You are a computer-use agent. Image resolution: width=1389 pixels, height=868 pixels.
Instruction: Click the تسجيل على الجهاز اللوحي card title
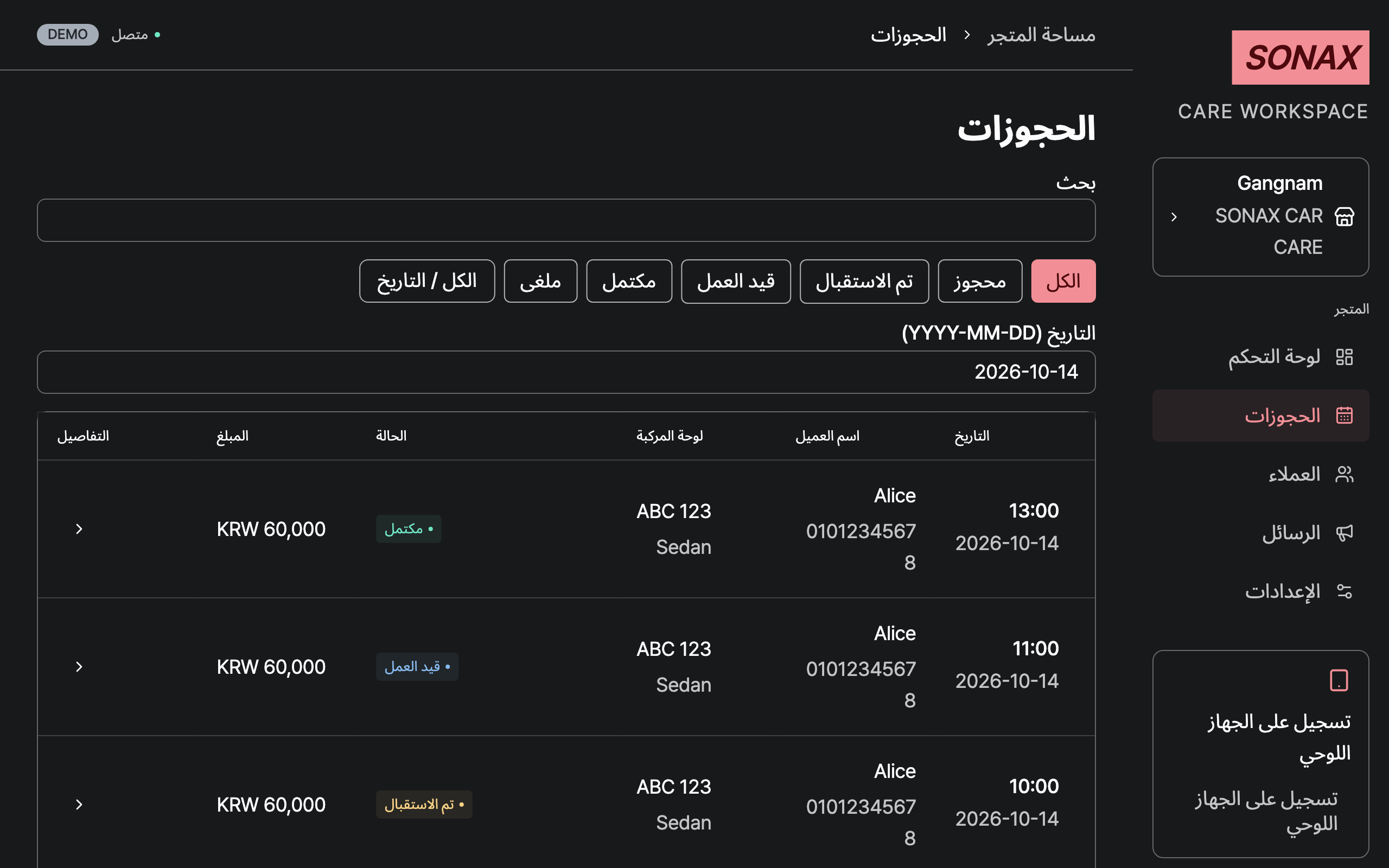pos(1279,737)
